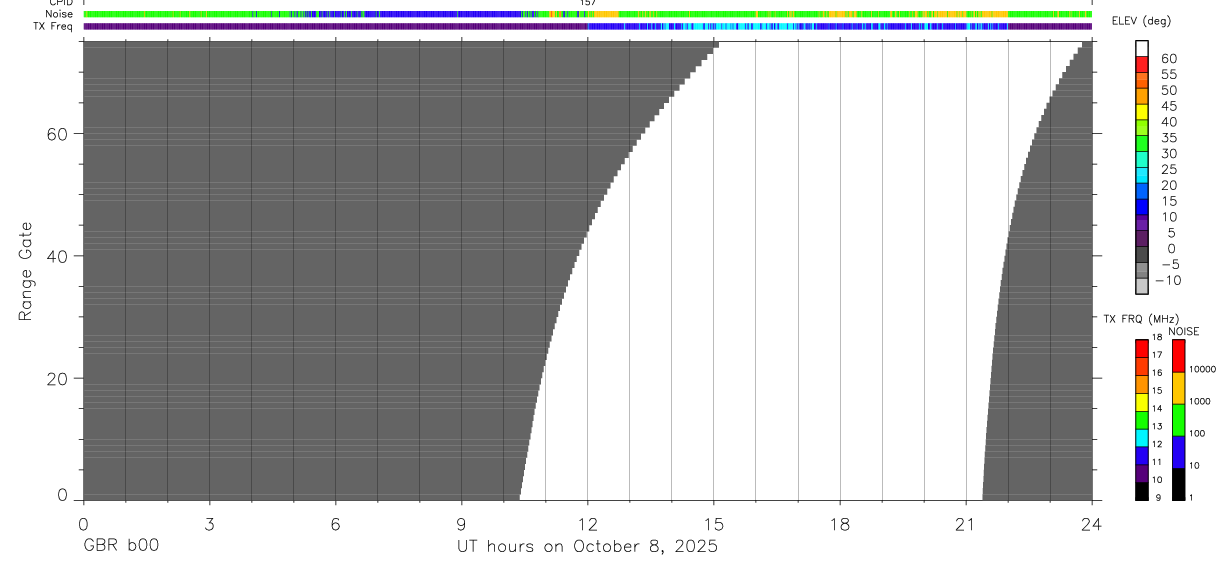Click the x-axis tick label '3'

coord(209,523)
